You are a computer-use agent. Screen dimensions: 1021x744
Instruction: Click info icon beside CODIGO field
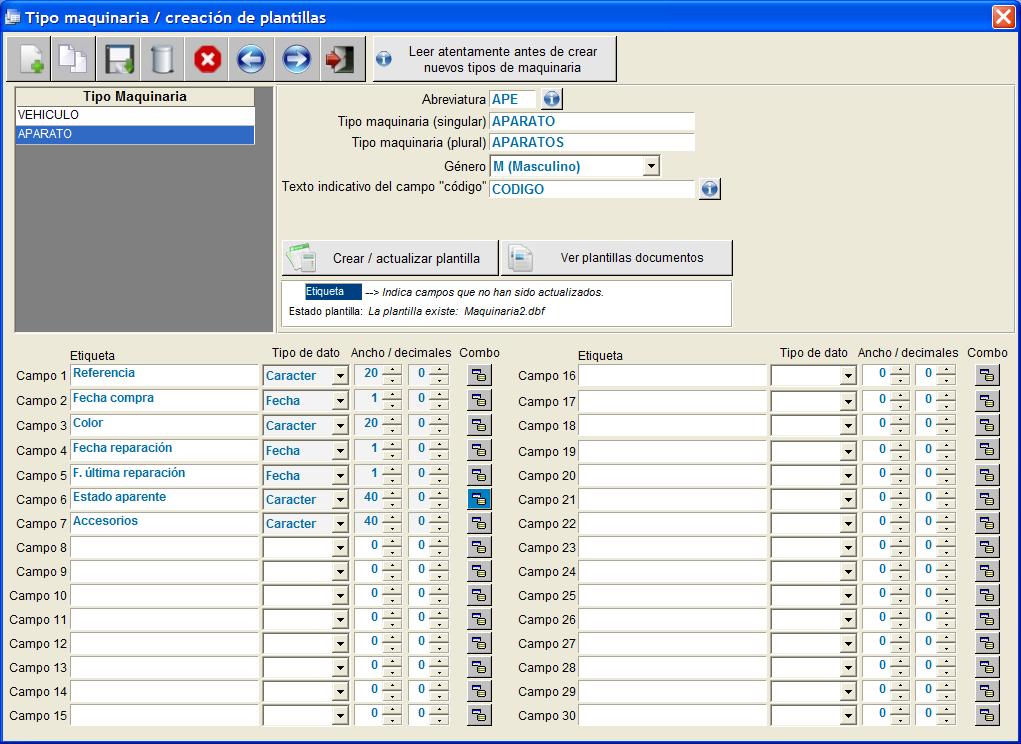click(710, 189)
